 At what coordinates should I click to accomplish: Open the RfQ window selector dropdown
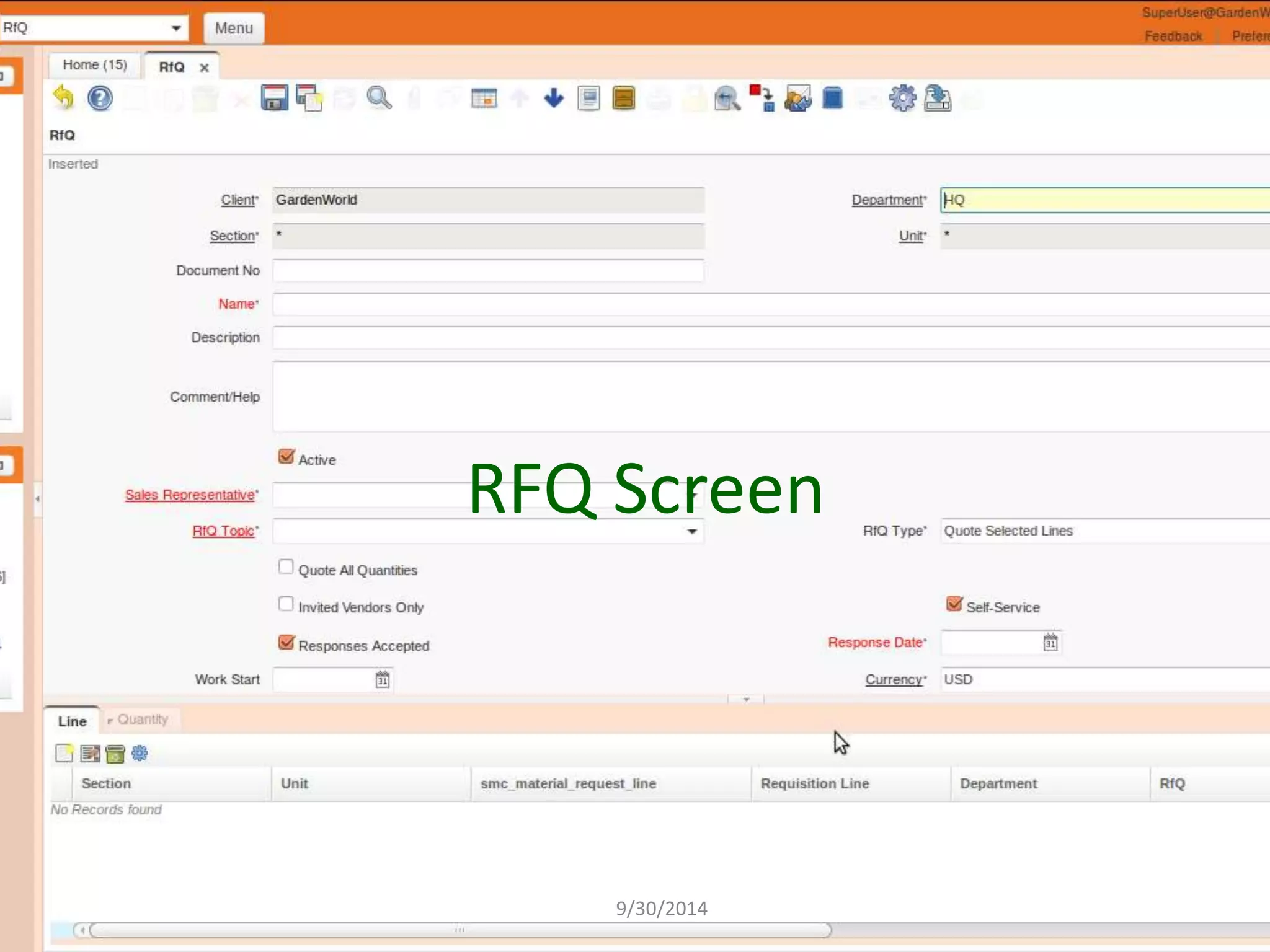point(176,28)
